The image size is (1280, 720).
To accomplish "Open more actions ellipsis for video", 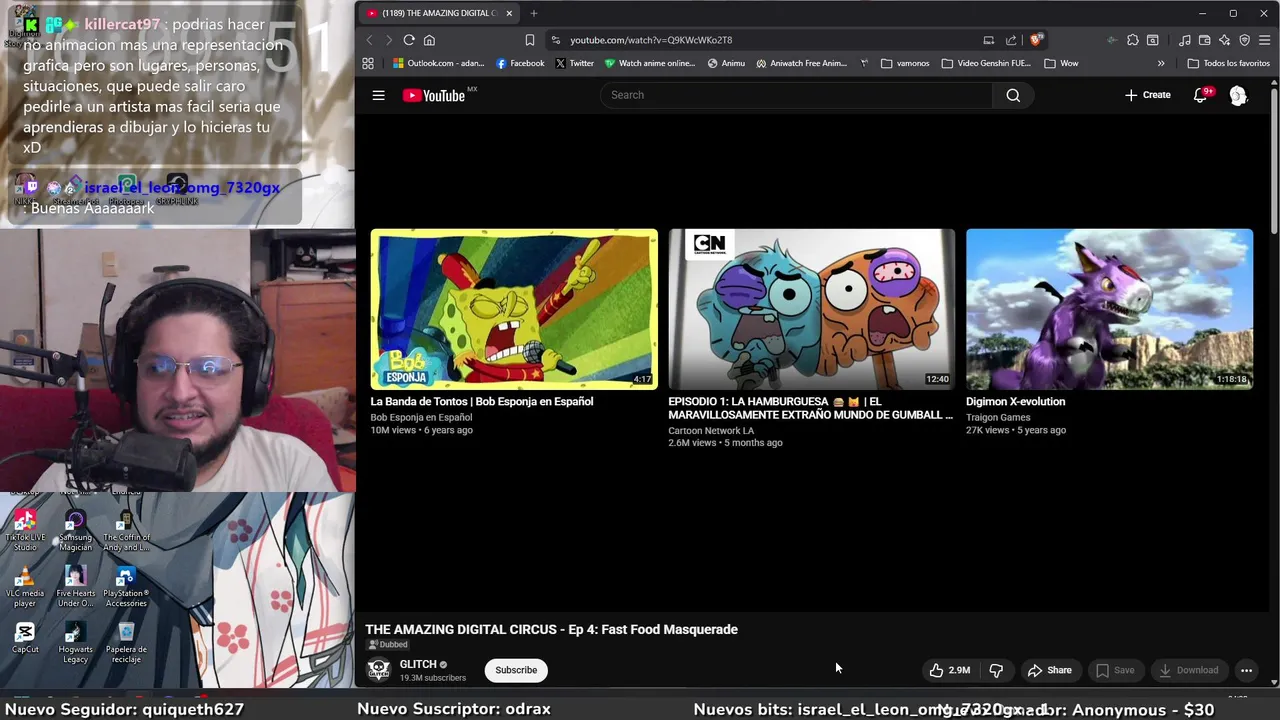I will tap(1246, 670).
